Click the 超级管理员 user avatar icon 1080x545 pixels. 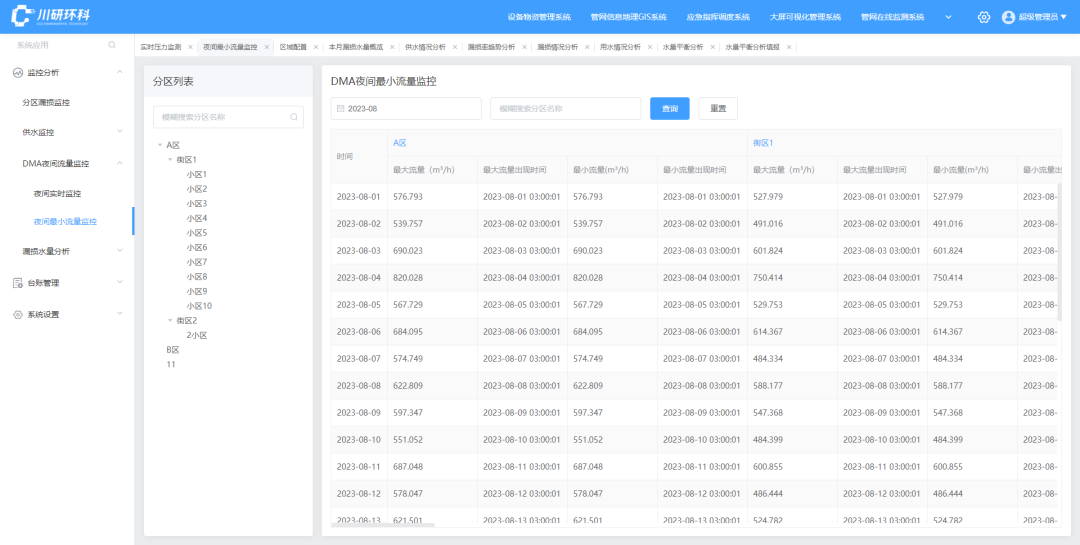[1008, 17]
